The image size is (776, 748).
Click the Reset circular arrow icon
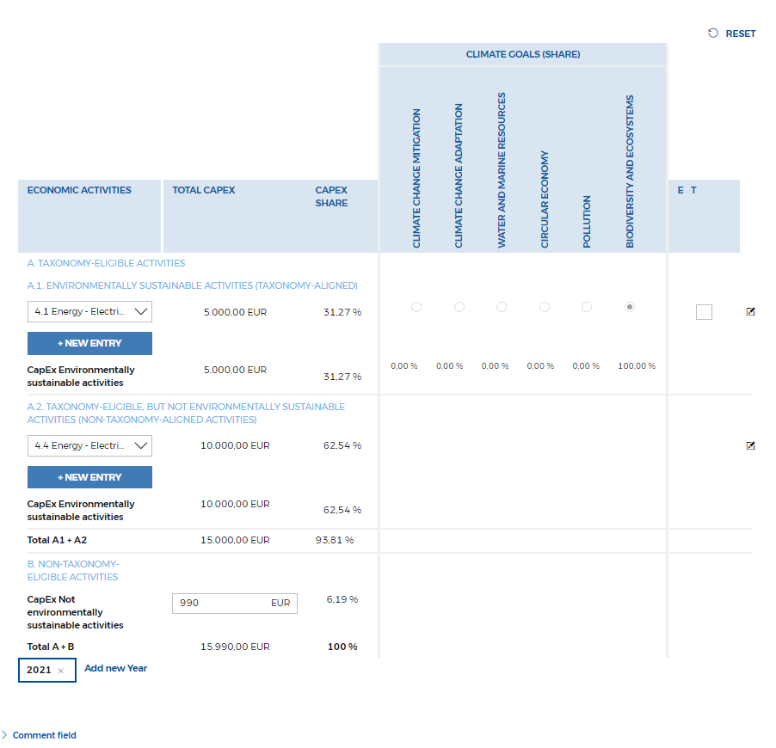713,33
